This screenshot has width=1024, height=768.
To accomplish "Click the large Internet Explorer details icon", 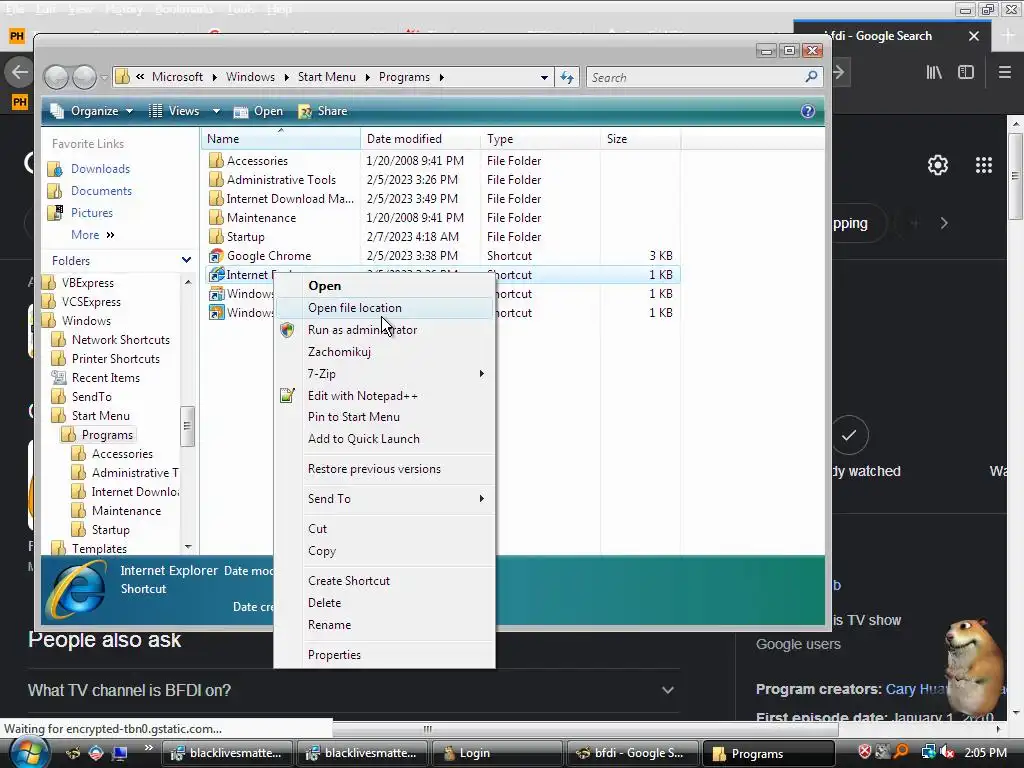I will click(x=79, y=589).
